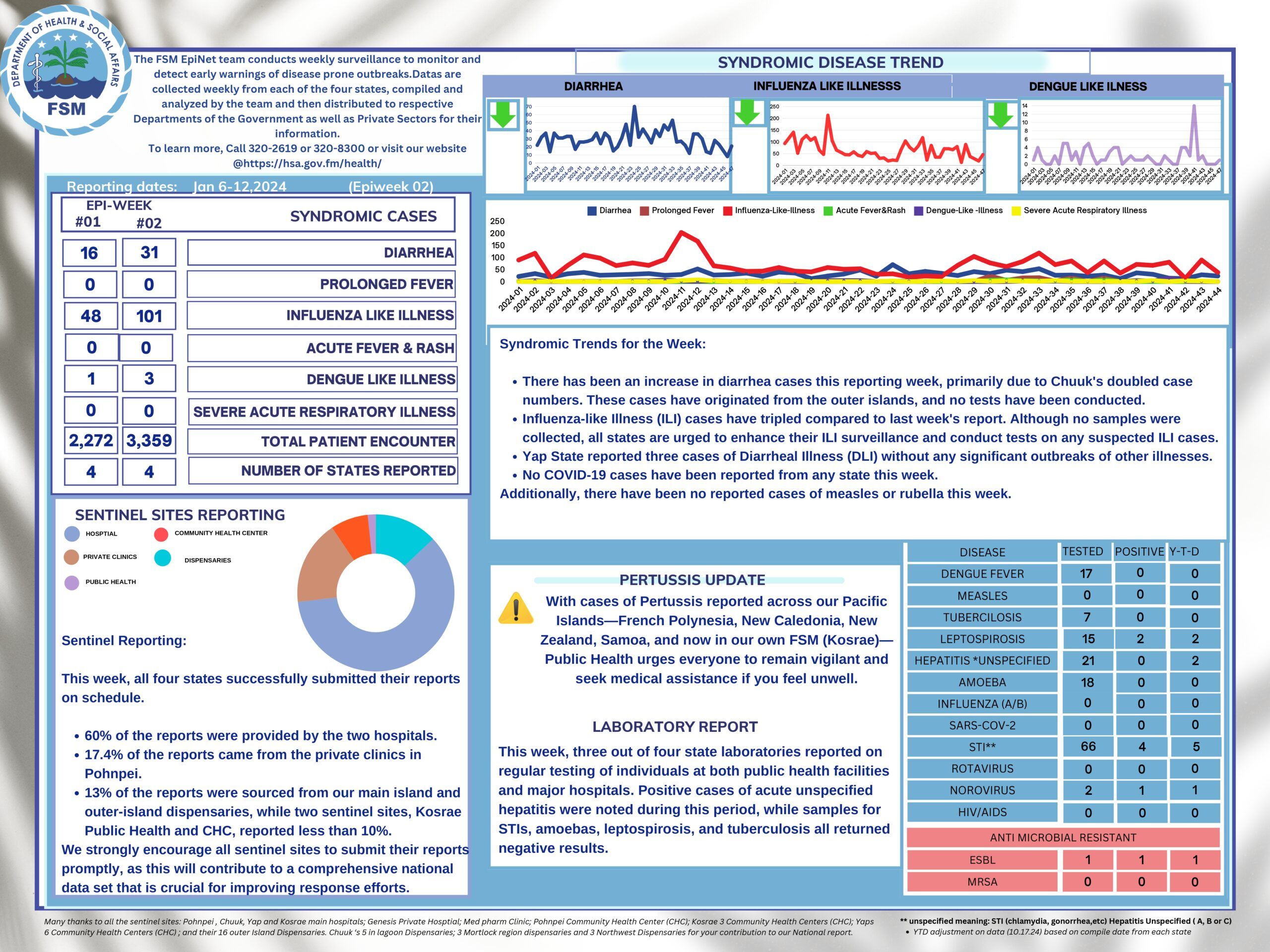Image resolution: width=1270 pixels, height=952 pixels.
Task: Open the hsa.gov.fm/health website link
Action: 307,164
